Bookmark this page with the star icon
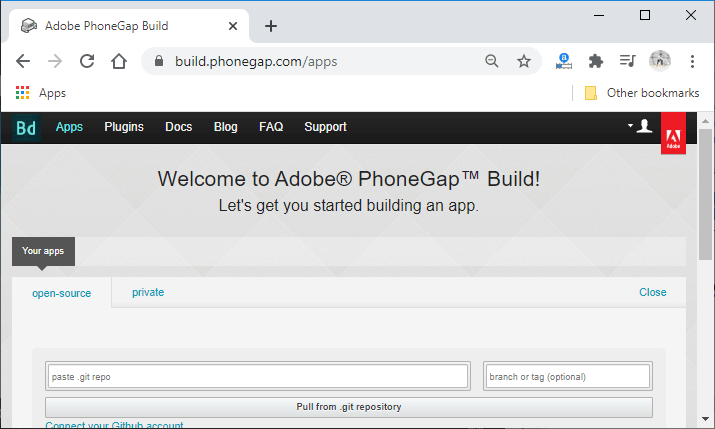 [523, 61]
